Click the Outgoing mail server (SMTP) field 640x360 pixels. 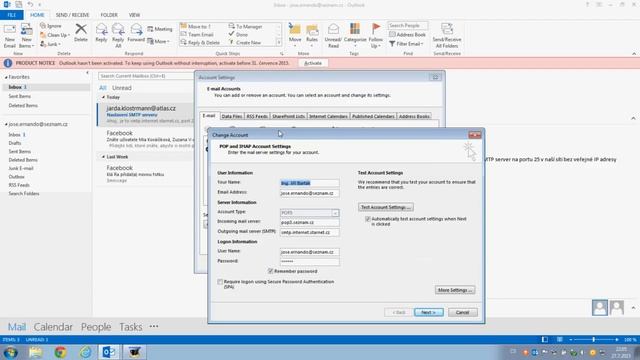pyautogui.click(x=309, y=232)
